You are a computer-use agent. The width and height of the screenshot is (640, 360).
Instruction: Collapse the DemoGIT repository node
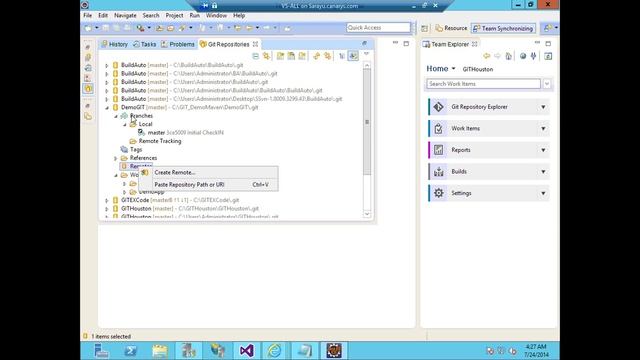107,108
